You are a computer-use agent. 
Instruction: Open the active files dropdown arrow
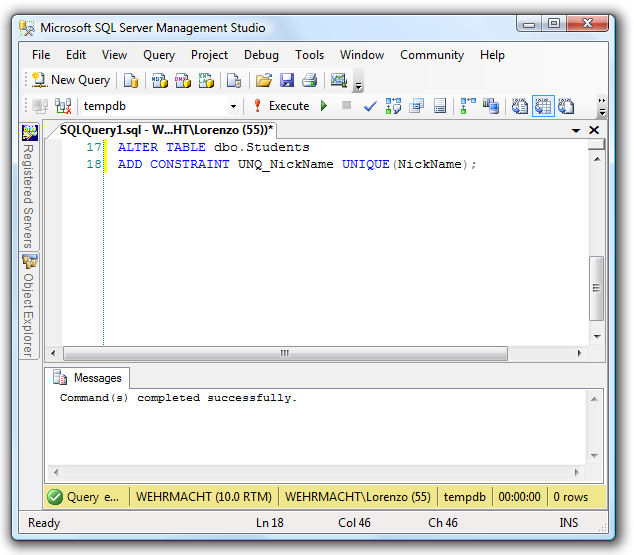click(576, 130)
